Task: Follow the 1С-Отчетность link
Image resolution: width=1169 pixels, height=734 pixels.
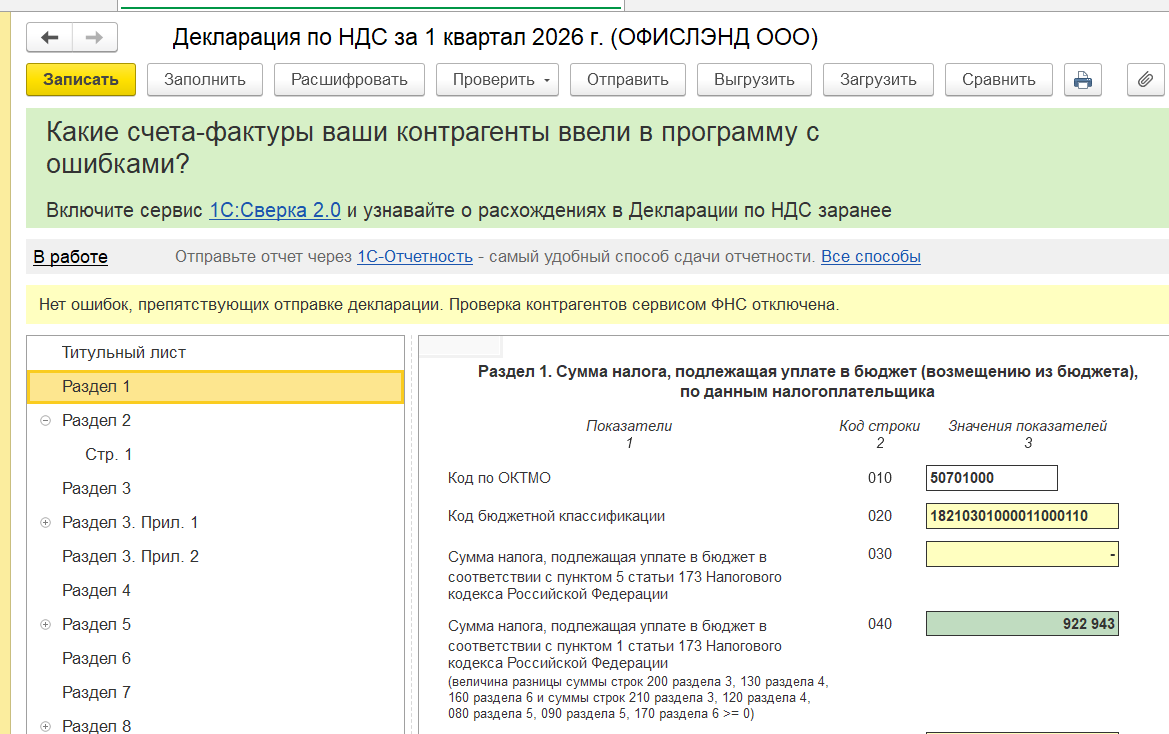Action: tap(415, 256)
